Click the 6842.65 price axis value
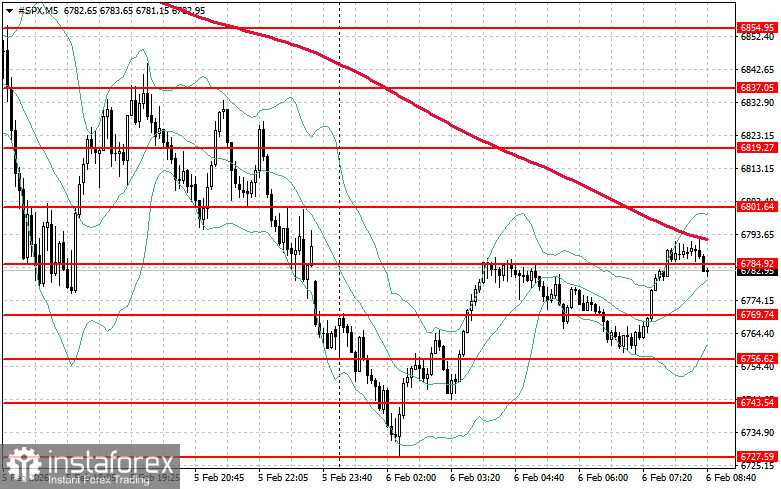The image size is (781, 489). [757, 70]
